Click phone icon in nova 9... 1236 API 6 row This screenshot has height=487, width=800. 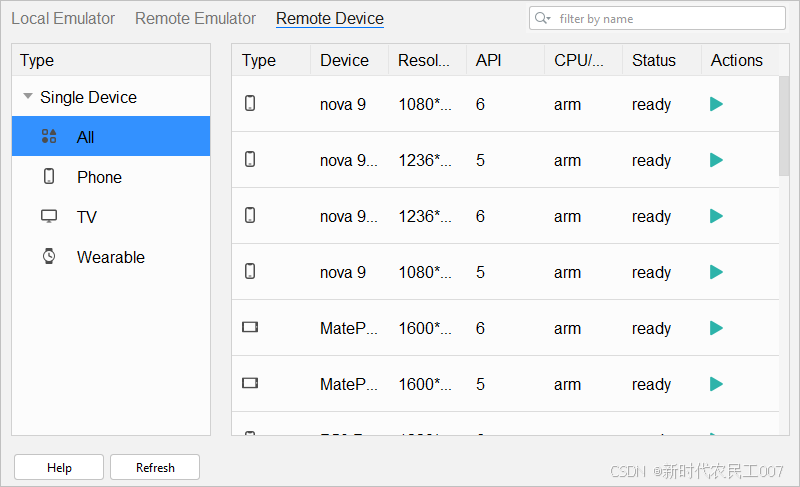pyautogui.click(x=250, y=215)
